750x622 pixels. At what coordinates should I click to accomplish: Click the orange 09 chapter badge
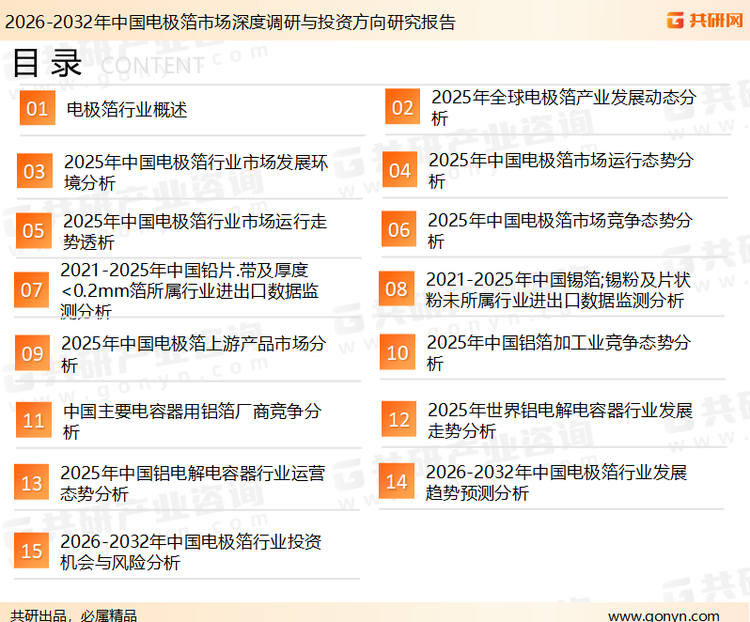click(x=33, y=353)
